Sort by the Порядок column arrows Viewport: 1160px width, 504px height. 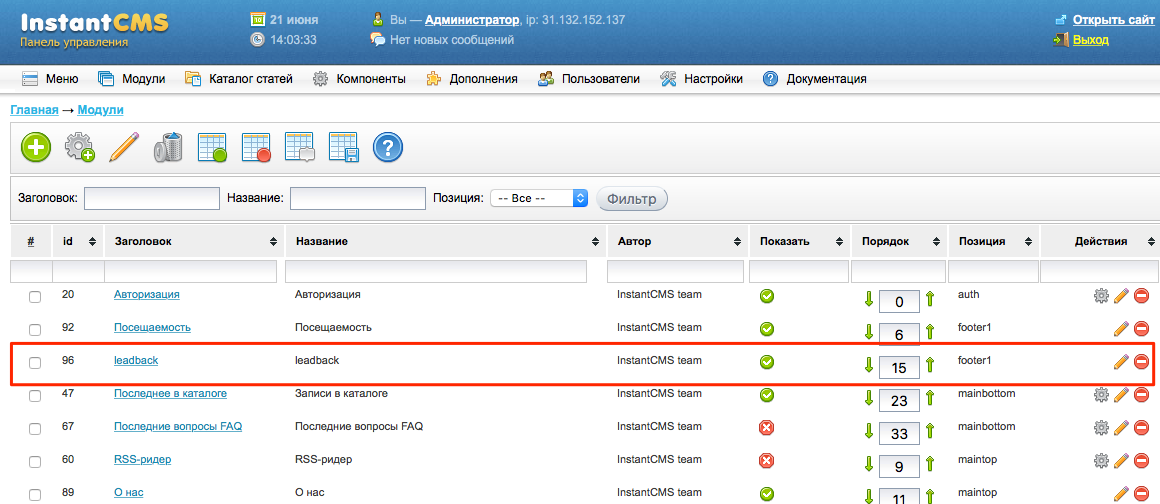click(x=936, y=242)
